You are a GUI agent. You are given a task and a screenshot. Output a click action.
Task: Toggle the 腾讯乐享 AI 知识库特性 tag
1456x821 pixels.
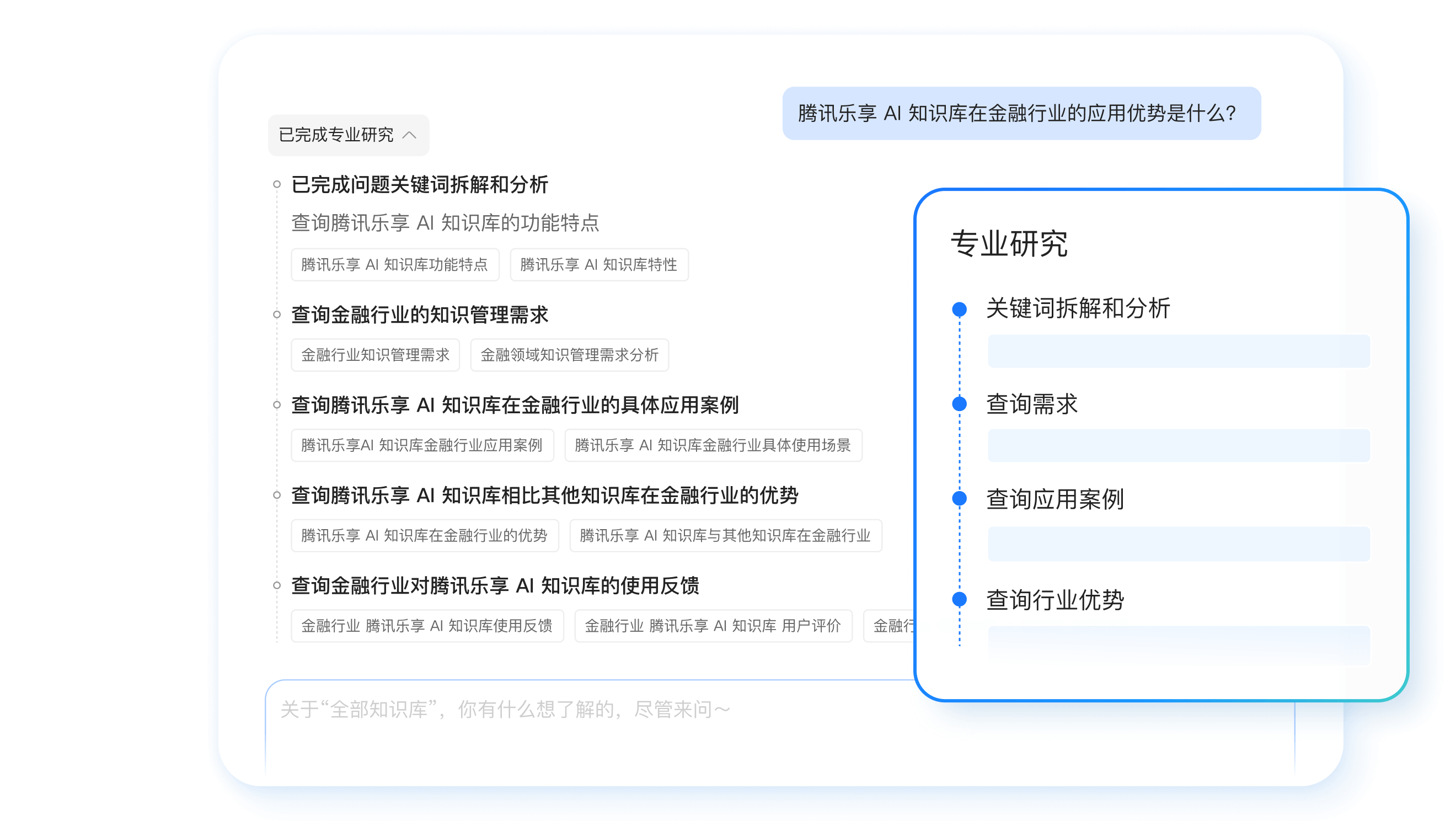(x=598, y=264)
